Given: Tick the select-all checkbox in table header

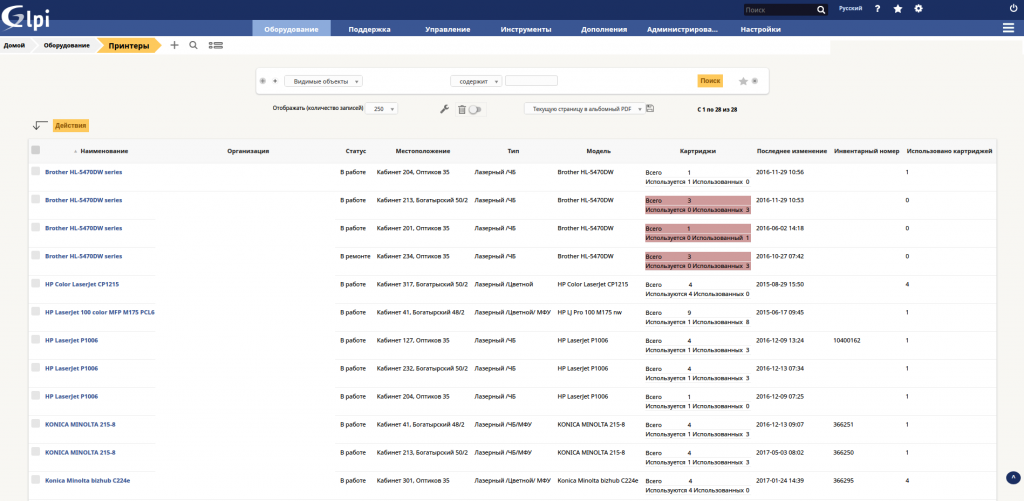Looking at the screenshot, I should [35, 150].
